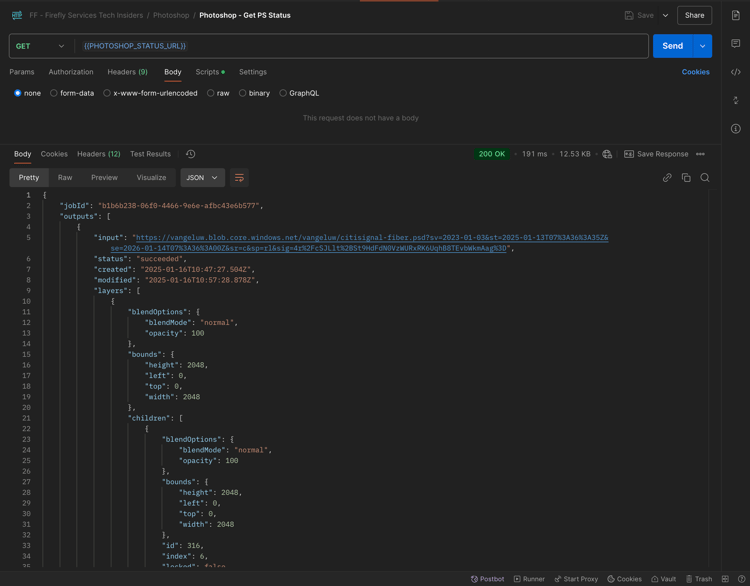Image resolution: width=750 pixels, height=586 pixels.
Task: Select the Raw view tab
Action: pos(65,177)
